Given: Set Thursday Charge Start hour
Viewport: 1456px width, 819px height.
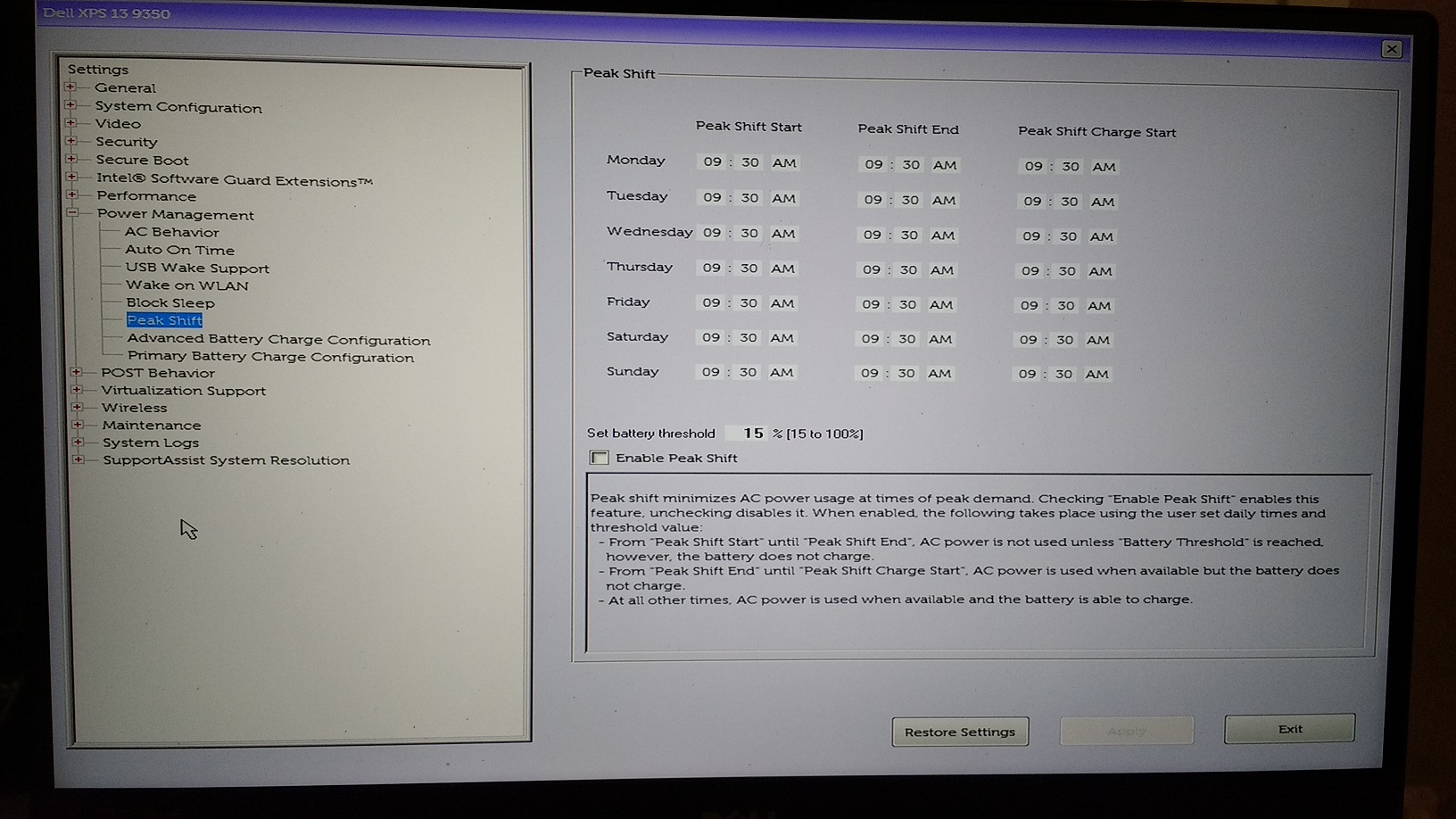Looking at the screenshot, I should (1030, 271).
